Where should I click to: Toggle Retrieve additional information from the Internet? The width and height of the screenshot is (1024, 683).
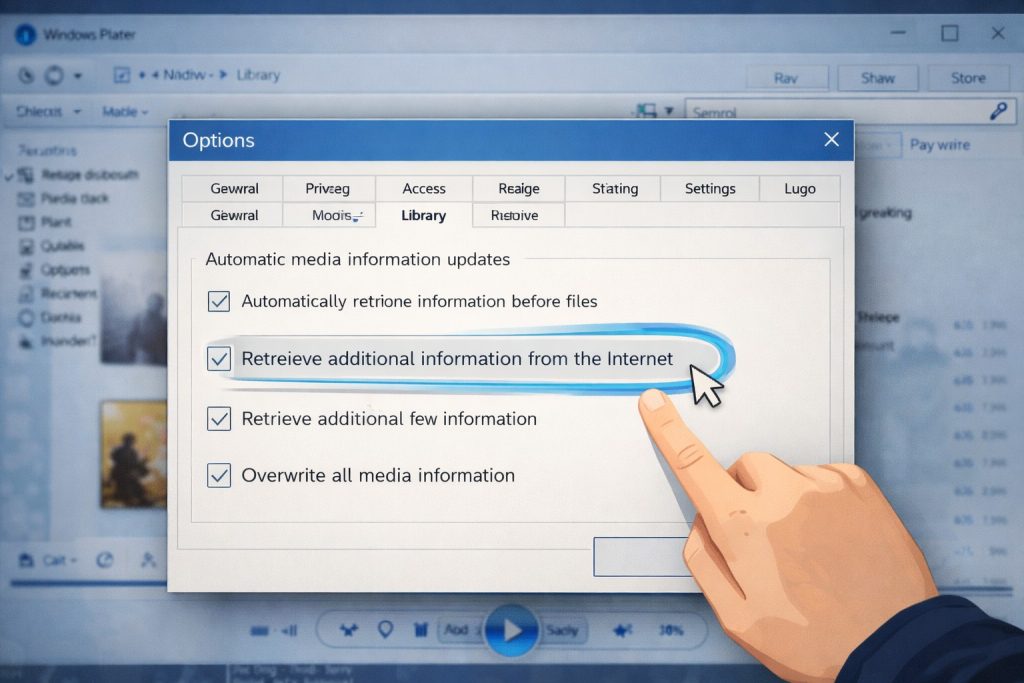[x=218, y=359]
